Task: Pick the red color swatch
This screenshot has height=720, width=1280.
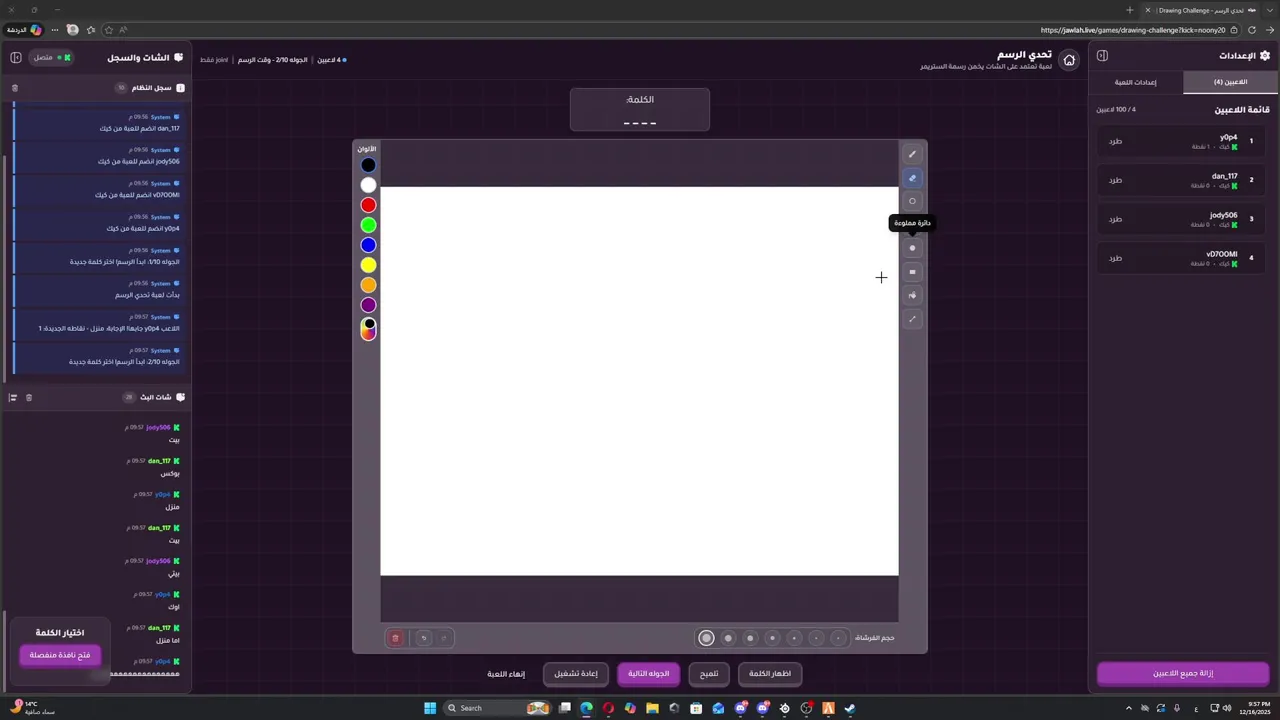Action: tap(369, 205)
